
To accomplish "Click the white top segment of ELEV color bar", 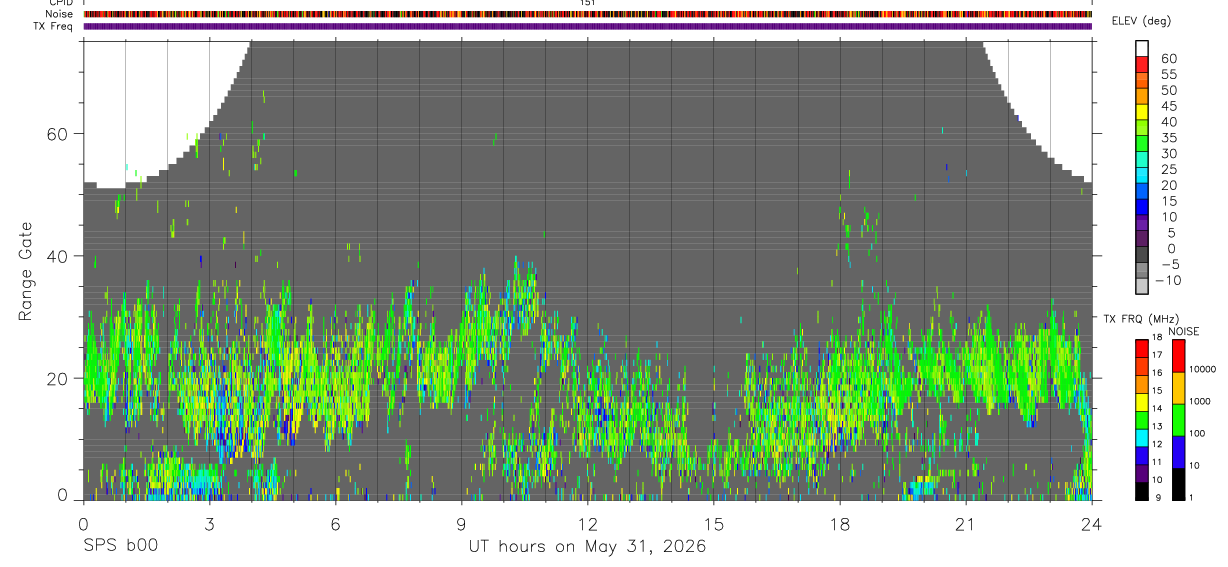I will point(1142,48).
